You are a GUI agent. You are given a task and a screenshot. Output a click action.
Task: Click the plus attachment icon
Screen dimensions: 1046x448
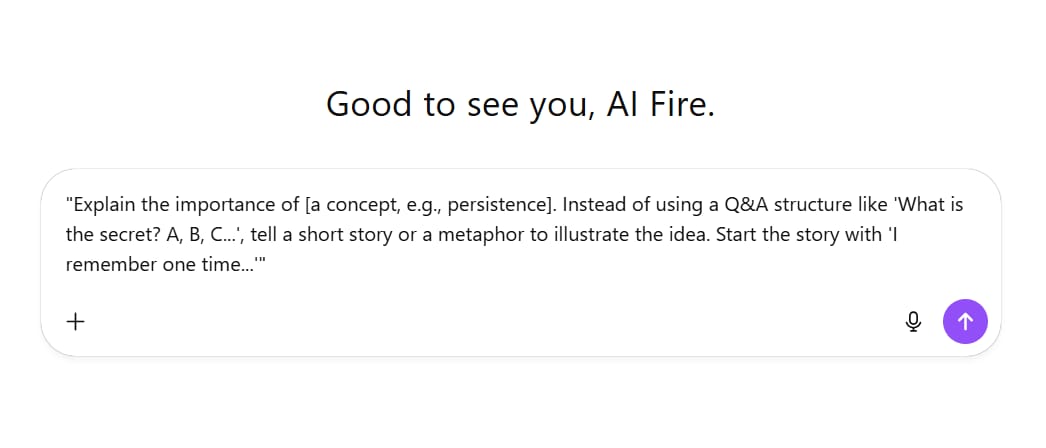pos(76,322)
